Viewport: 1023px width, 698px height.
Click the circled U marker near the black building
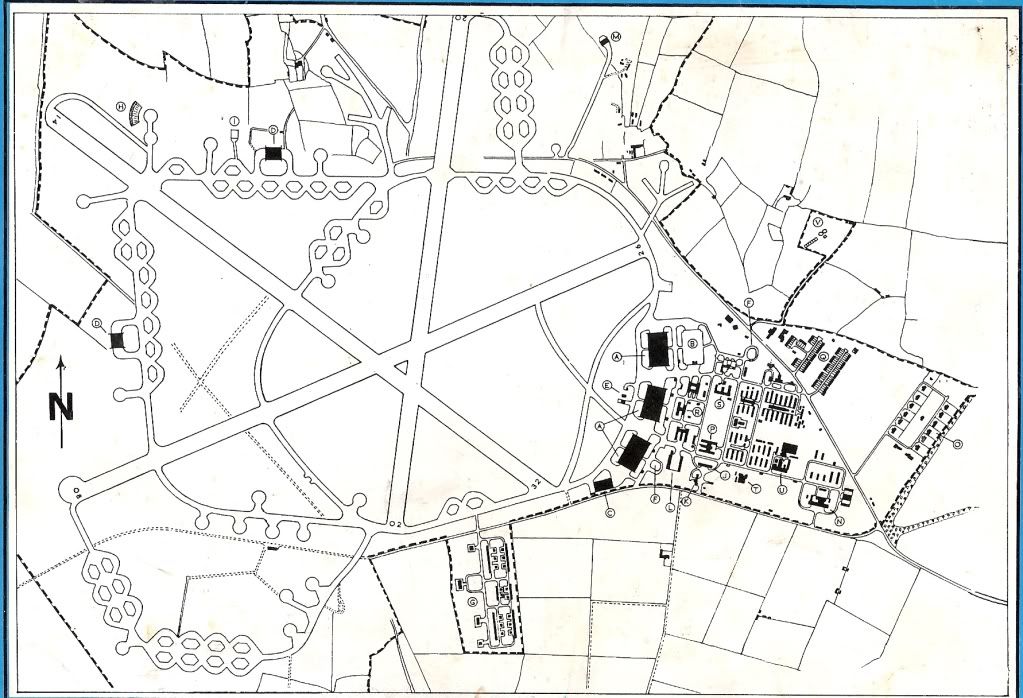782,488
